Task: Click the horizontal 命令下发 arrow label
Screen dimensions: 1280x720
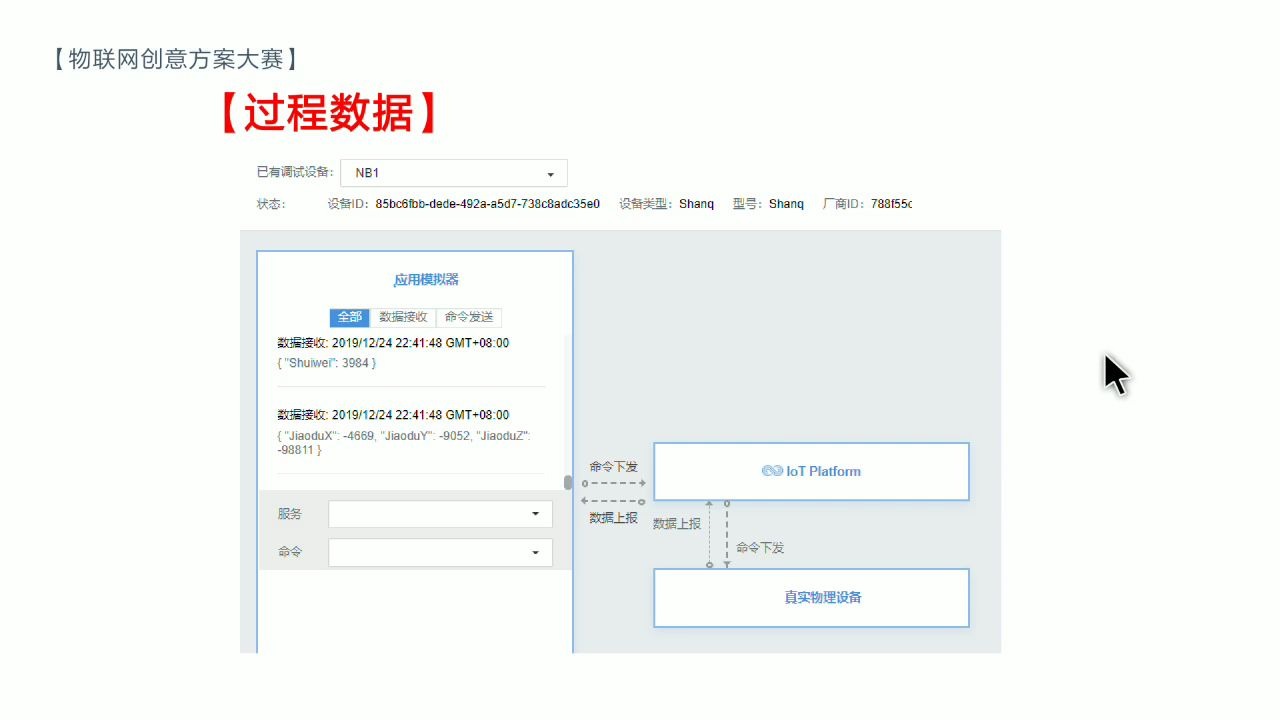Action: click(x=613, y=467)
